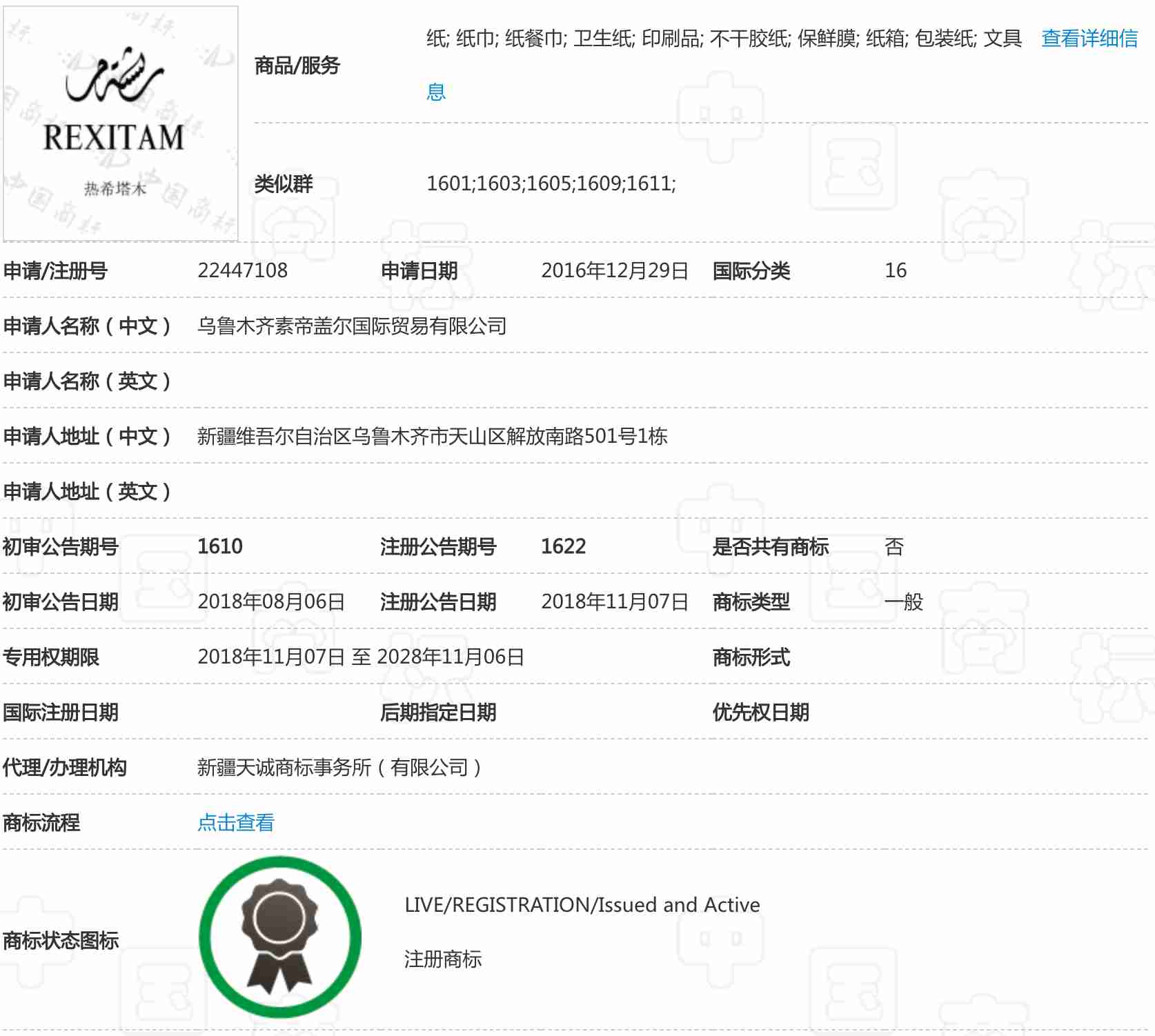The image size is (1155, 1036).
Task: Click the international class value 16
Action: (896, 270)
